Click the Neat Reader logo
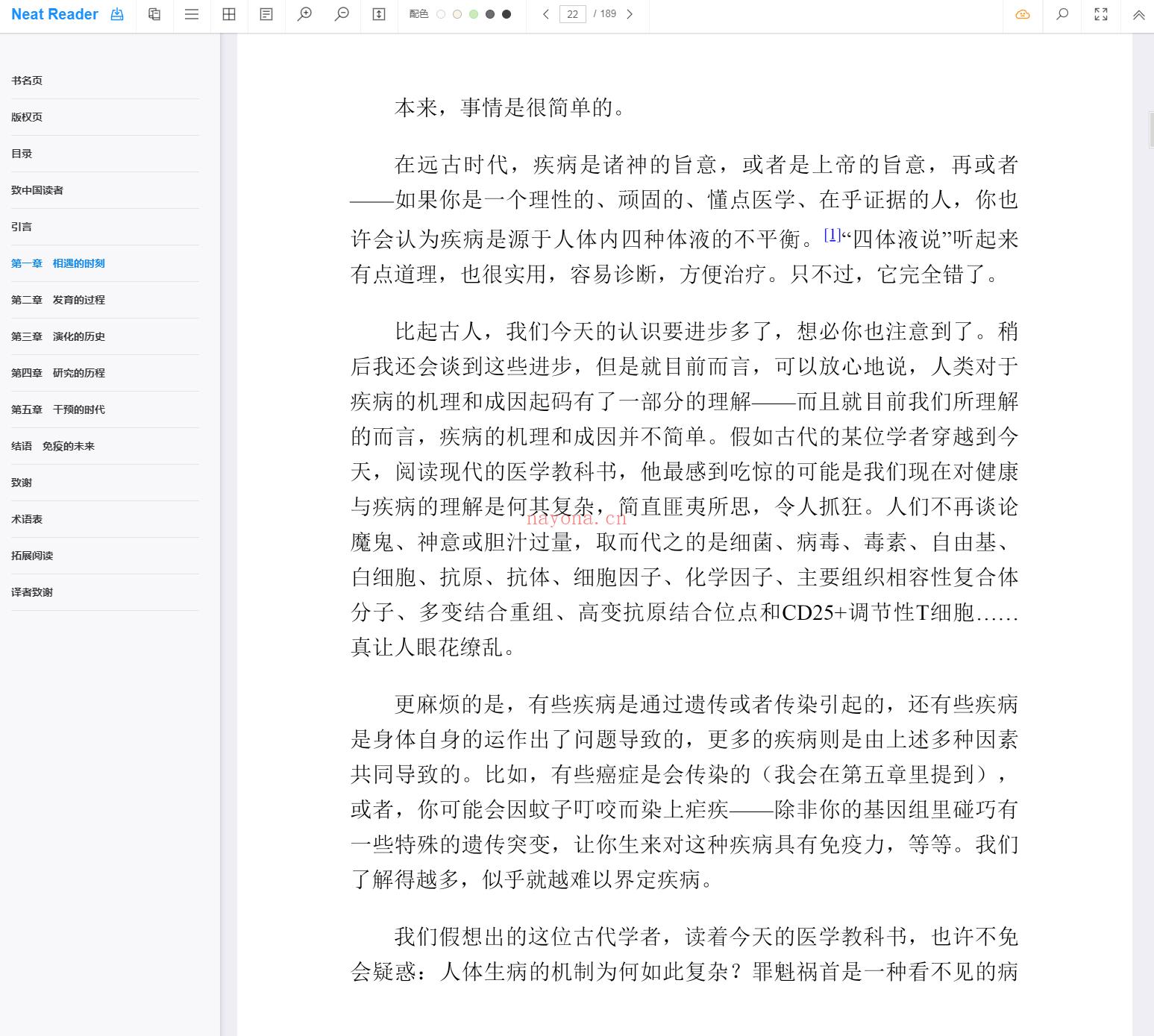The width and height of the screenshot is (1154, 1036). click(x=54, y=14)
